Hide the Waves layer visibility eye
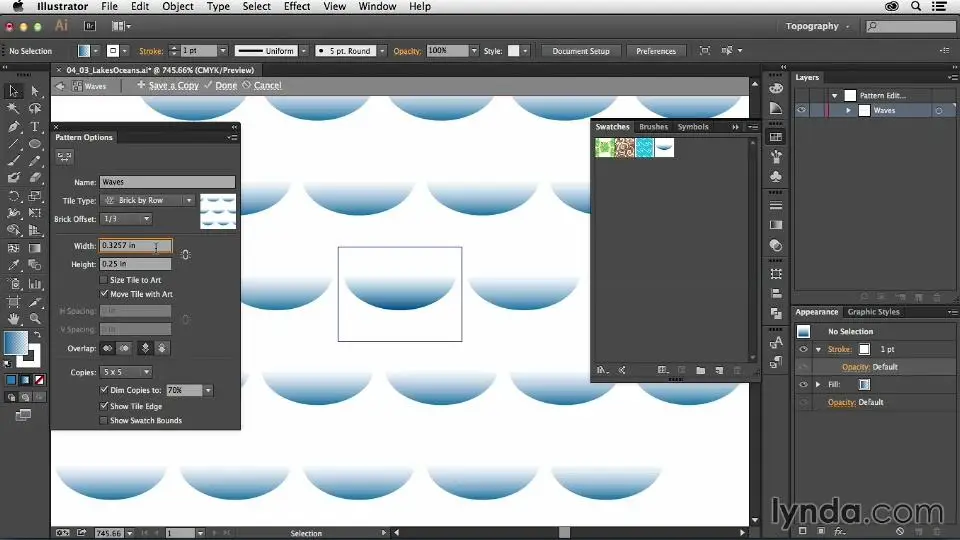This screenshot has width=960, height=540. click(x=801, y=110)
